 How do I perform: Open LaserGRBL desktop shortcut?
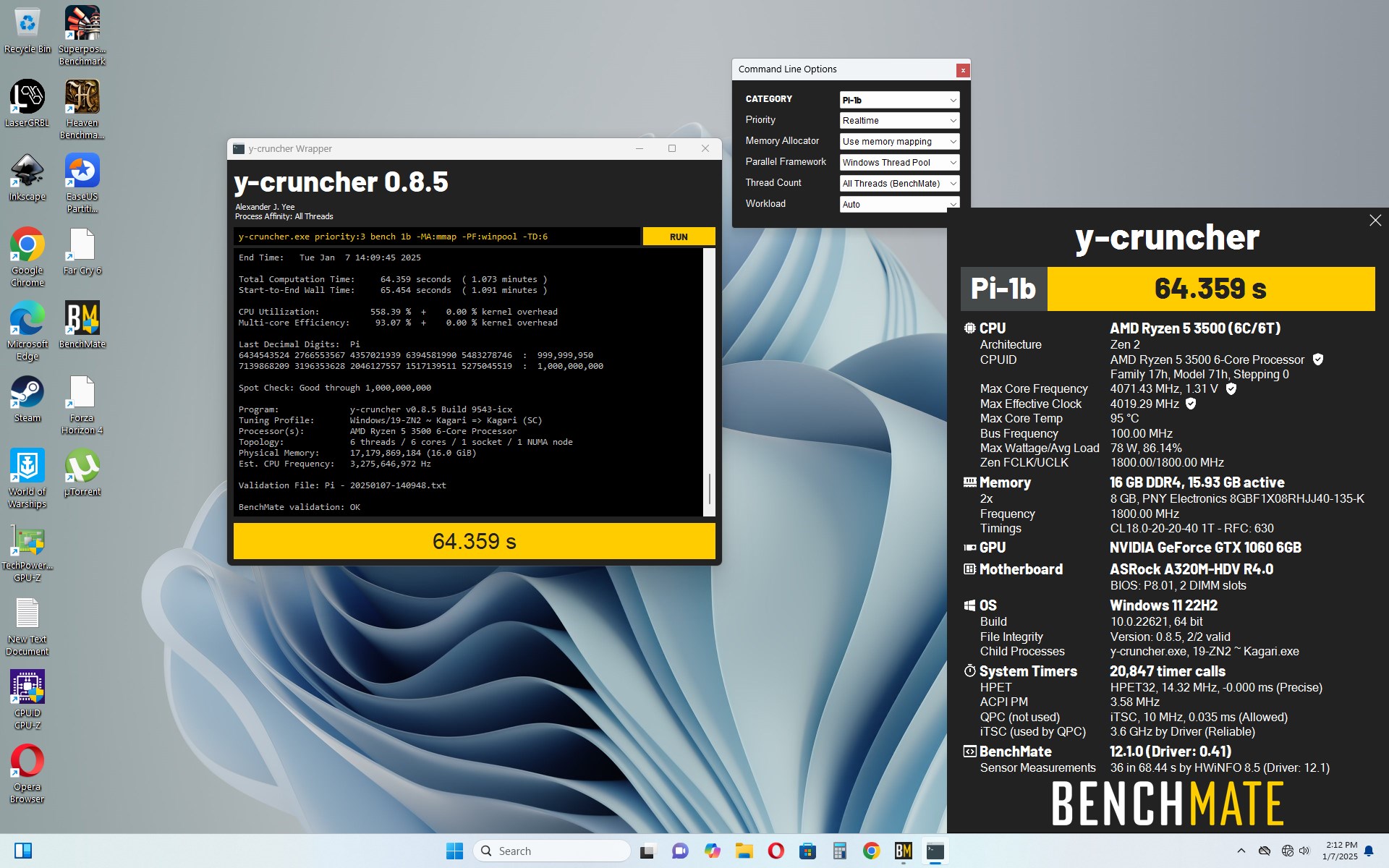point(27,104)
